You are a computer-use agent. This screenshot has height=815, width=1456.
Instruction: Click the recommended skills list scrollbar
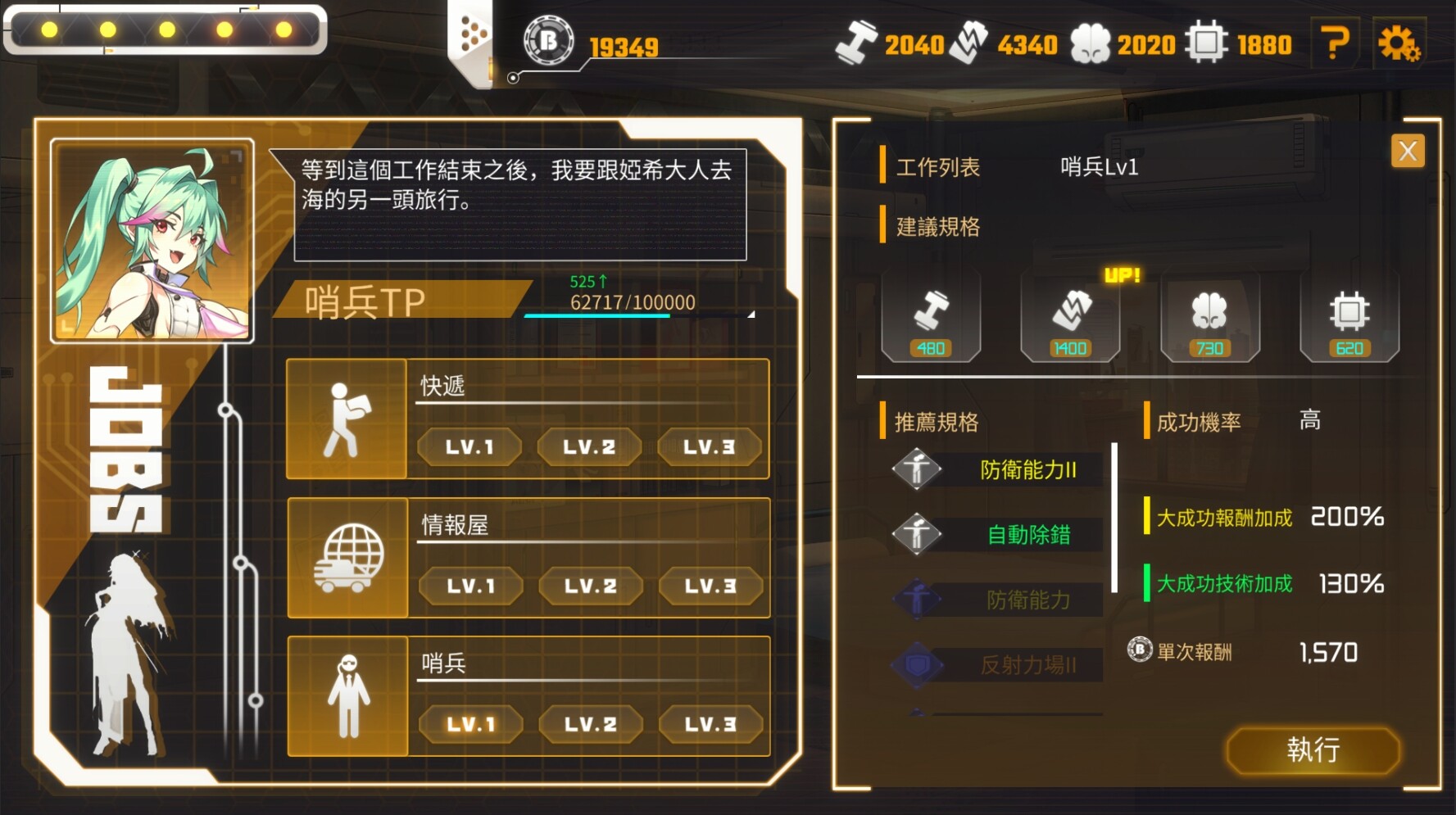click(x=1114, y=518)
